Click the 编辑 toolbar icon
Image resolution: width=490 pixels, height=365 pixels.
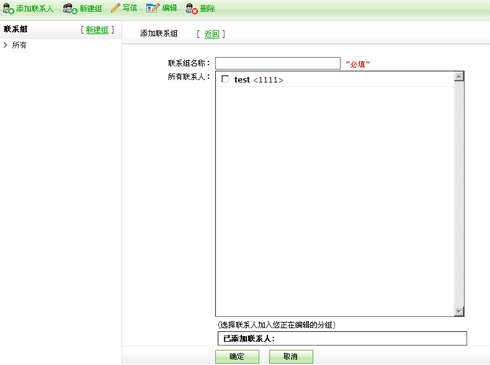point(153,8)
